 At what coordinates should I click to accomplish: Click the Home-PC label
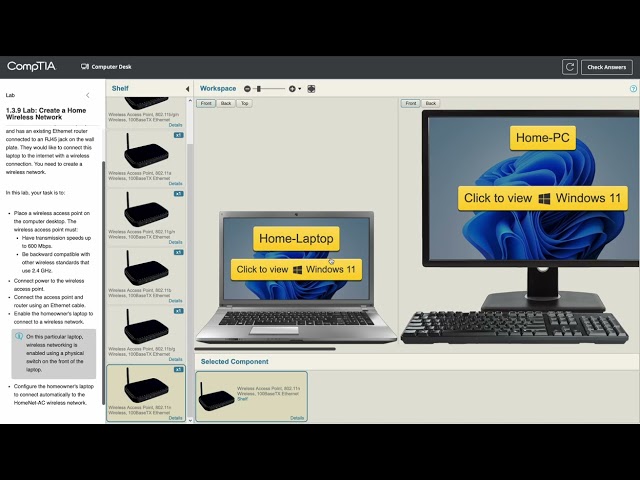pyautogui.click(x=542, y=138)
